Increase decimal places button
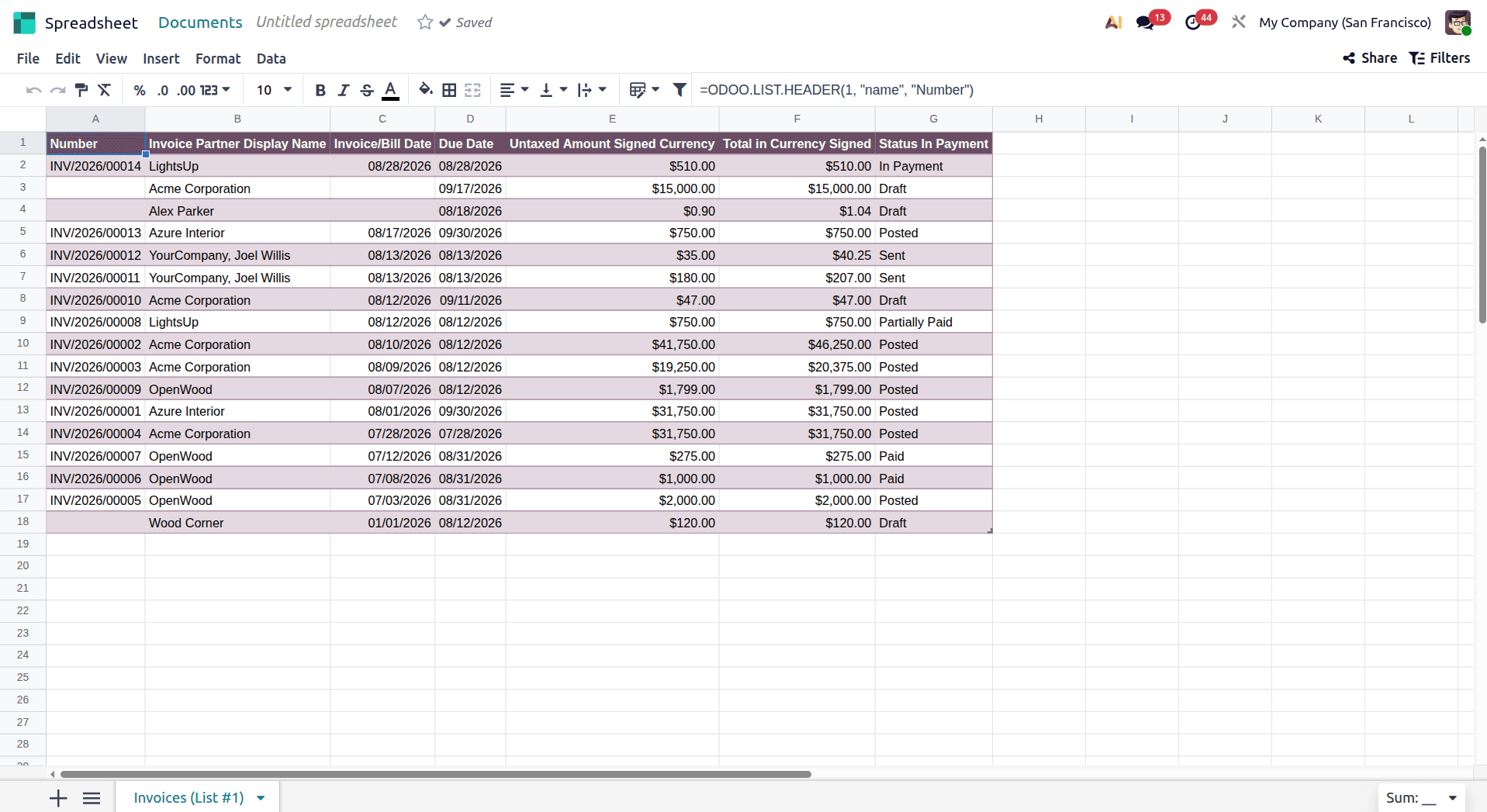1487x812 pixels. 186,90
